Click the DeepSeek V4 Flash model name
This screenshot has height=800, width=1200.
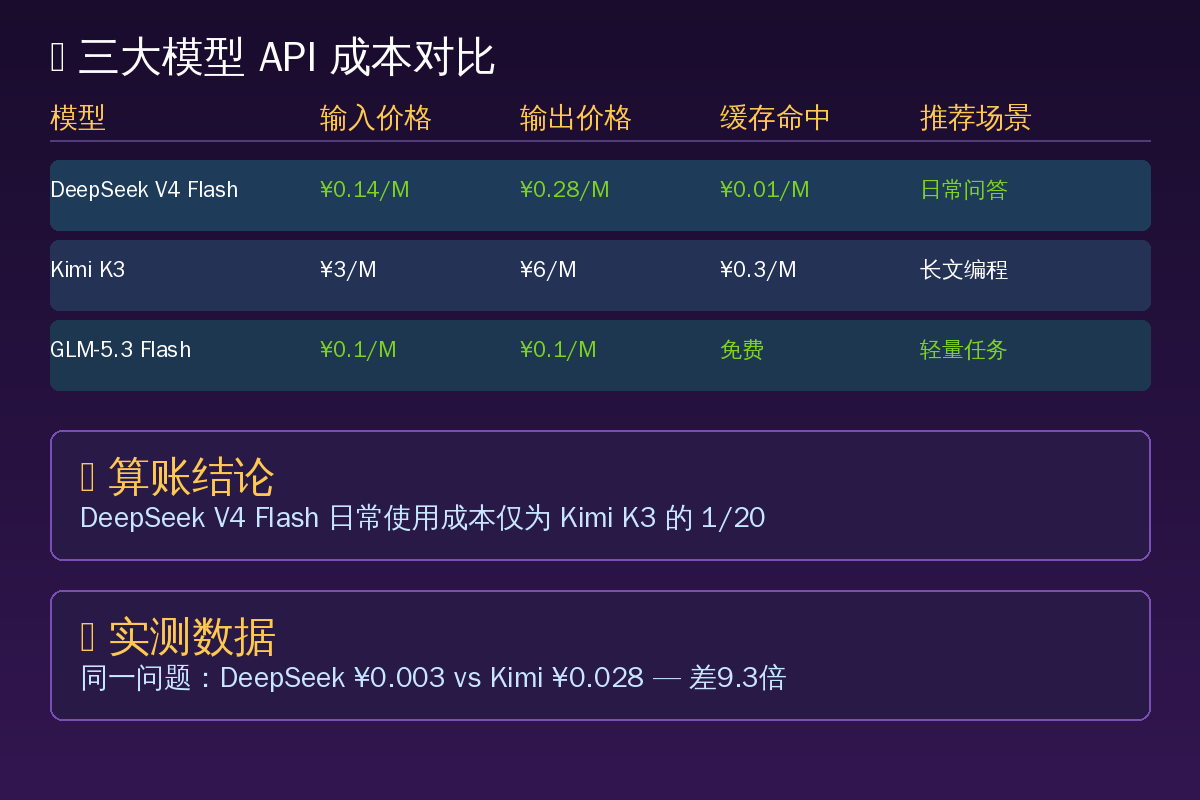coord(144,190)
